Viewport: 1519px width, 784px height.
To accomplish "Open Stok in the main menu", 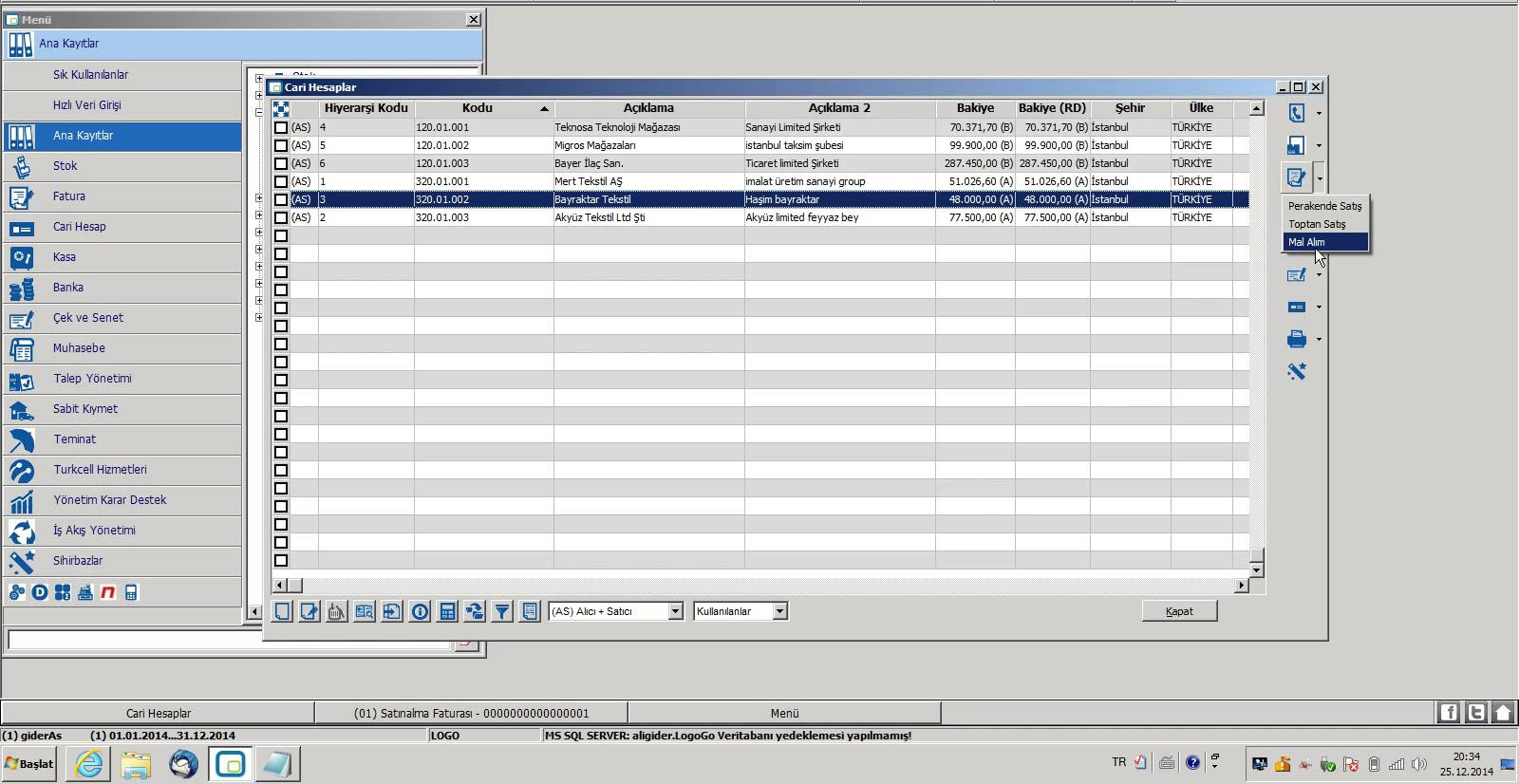I will tap(122, 166).
